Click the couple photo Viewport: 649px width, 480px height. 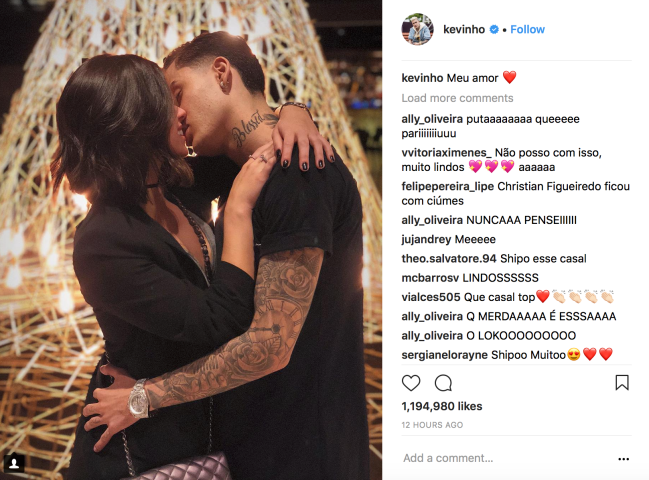[x=191, y=240]
